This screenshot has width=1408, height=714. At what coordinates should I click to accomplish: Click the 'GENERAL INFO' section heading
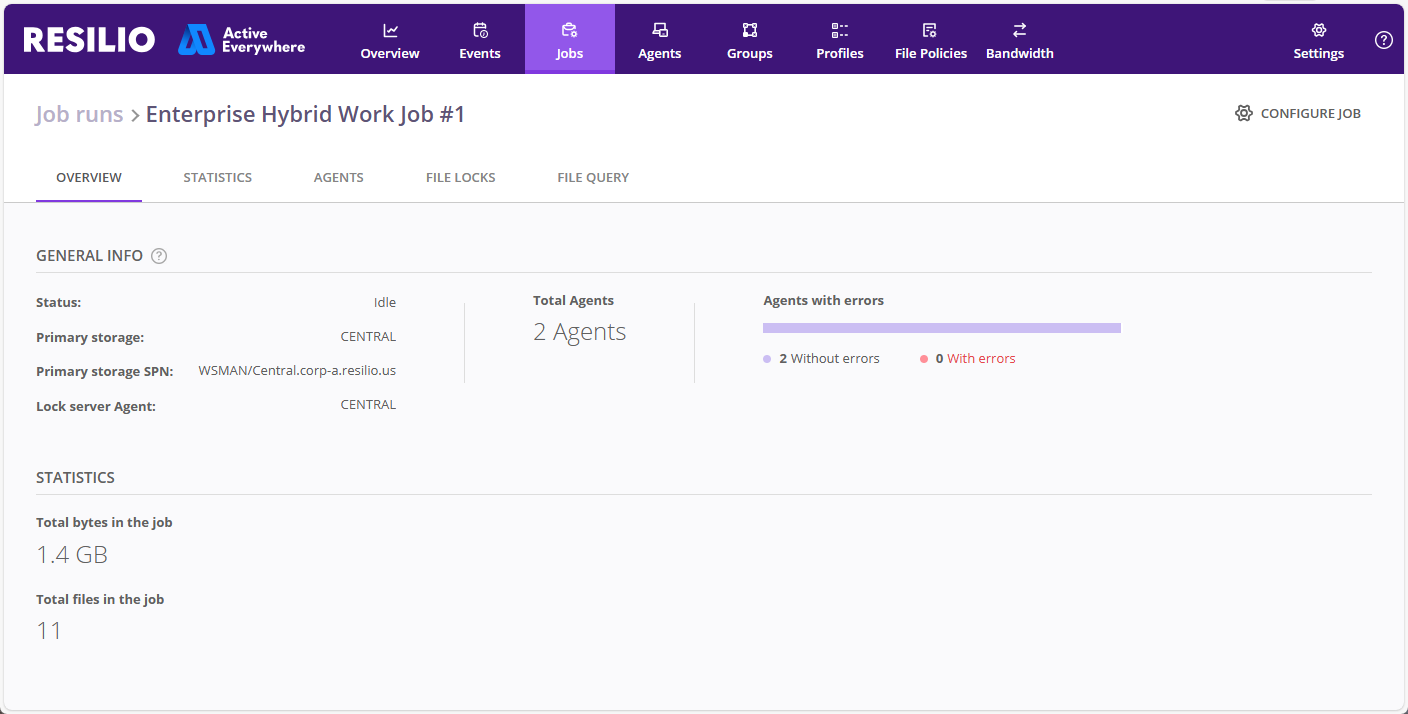pyautogui.click(x=89, y=256)
